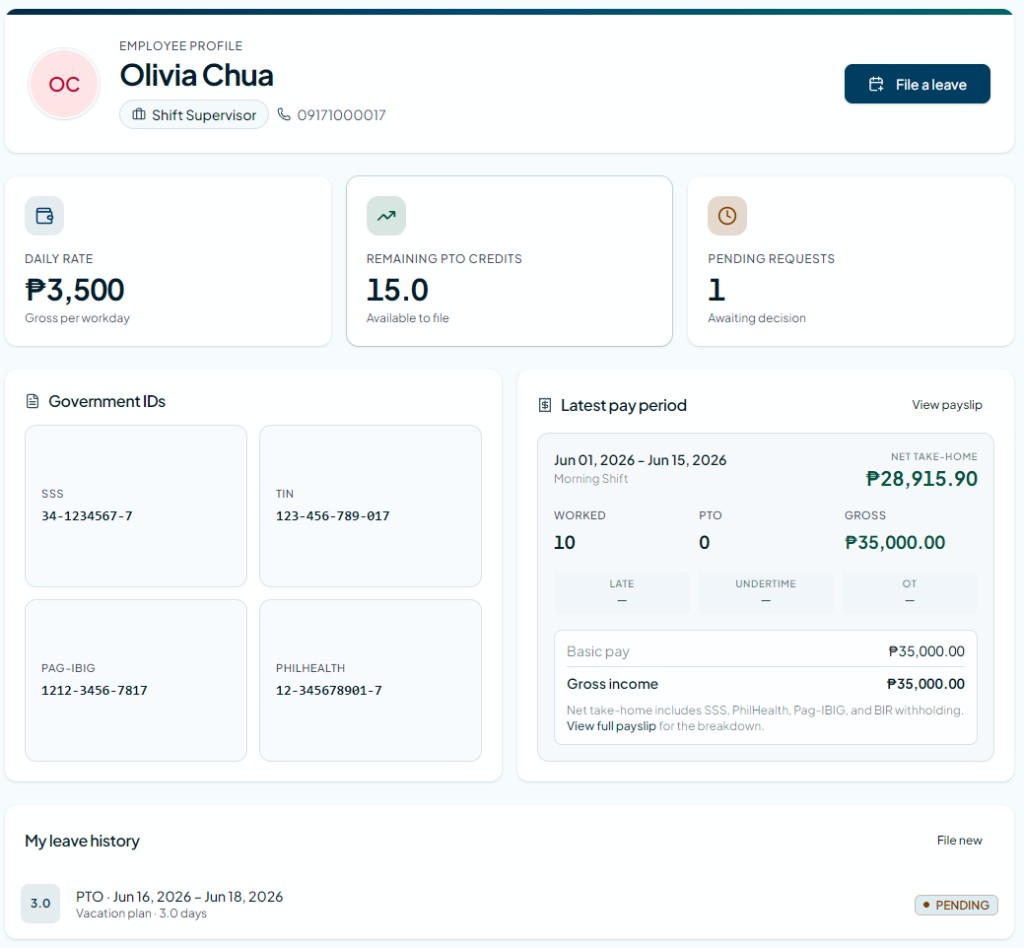Click the LATE cell in pay period

point(622,593)
